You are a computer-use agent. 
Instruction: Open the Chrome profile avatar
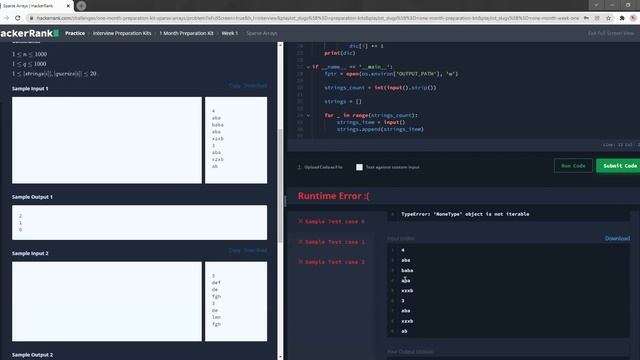click(633, 18)
